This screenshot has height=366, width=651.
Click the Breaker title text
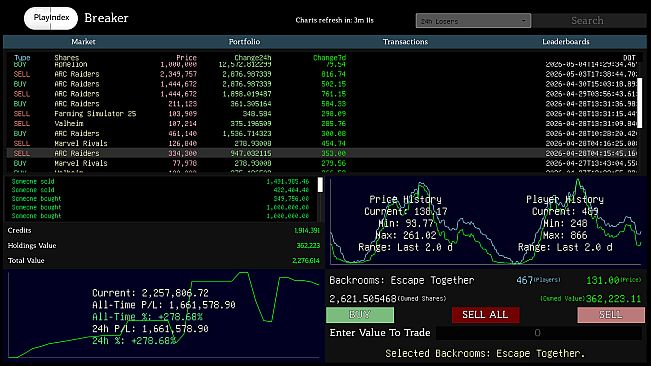(106, 18)
